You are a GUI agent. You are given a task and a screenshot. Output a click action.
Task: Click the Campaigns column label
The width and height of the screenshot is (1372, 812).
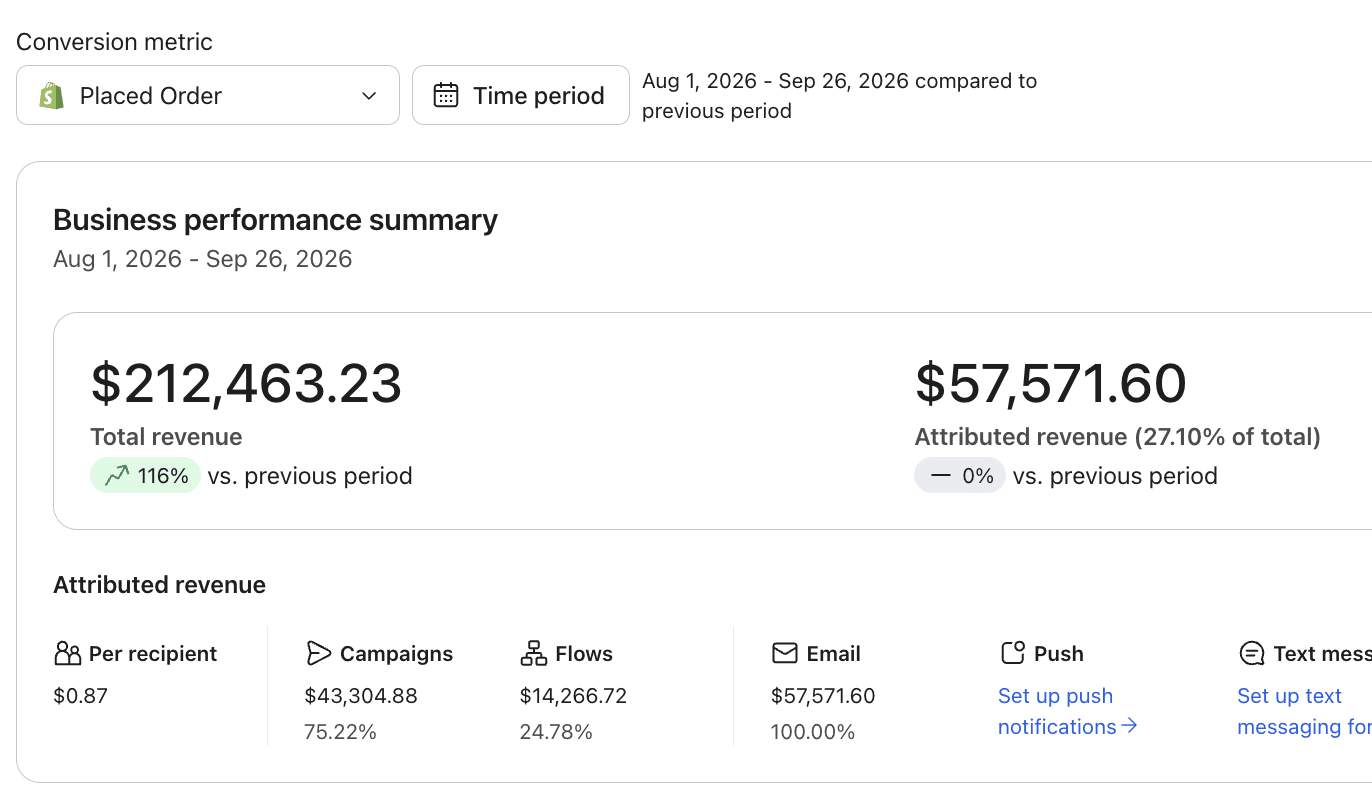point(396,654)
